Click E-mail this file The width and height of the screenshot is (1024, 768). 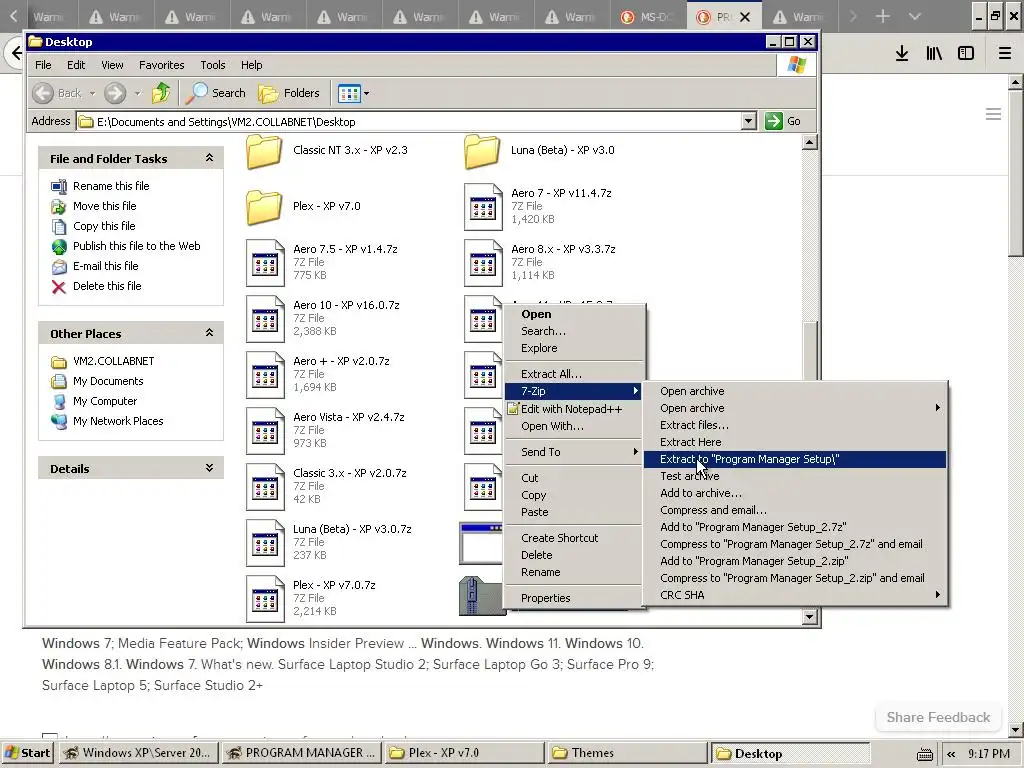pyautogui.click(x=106, y=266)
